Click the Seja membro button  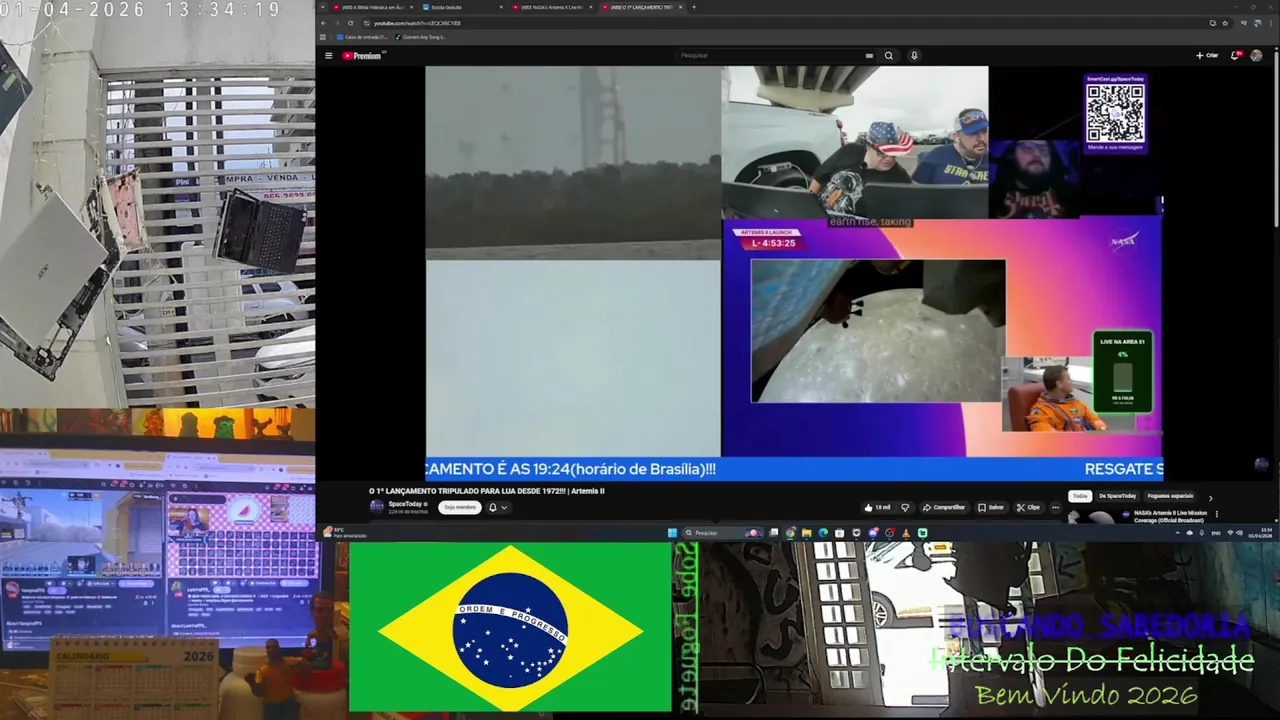coord(459,507)
